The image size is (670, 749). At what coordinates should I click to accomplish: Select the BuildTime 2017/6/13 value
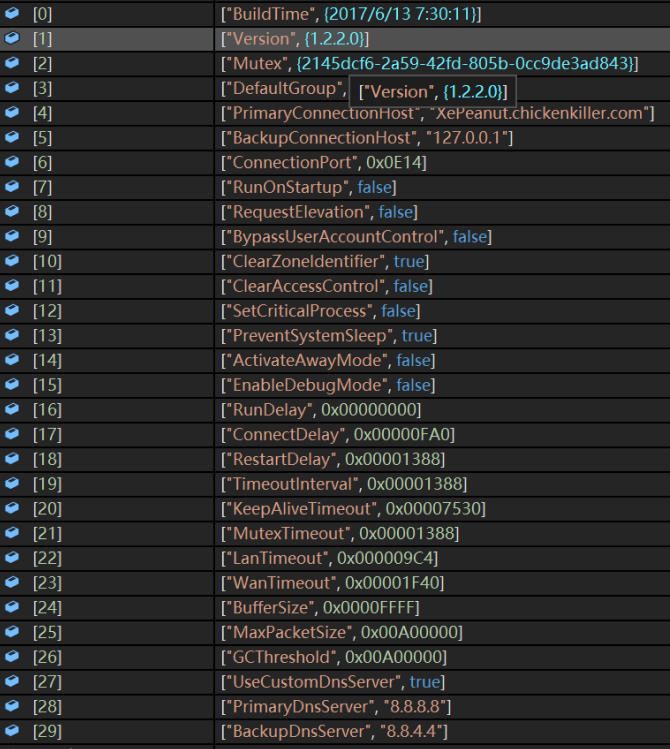tap(351, 14)
